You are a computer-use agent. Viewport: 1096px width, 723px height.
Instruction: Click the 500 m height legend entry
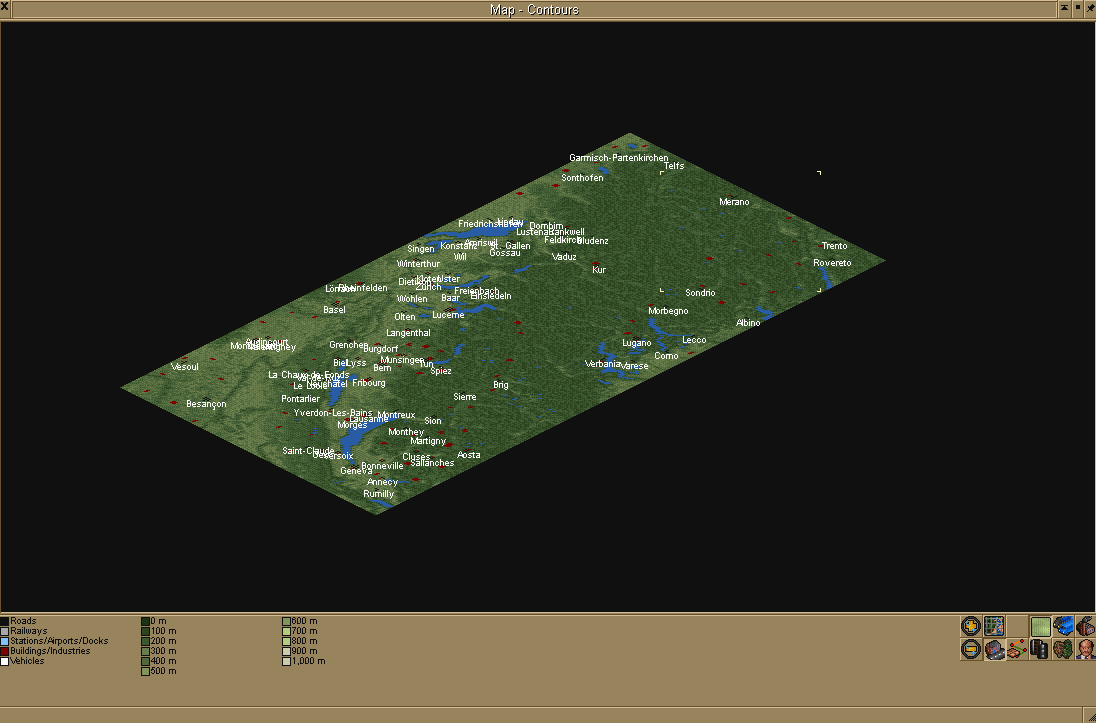159,671
